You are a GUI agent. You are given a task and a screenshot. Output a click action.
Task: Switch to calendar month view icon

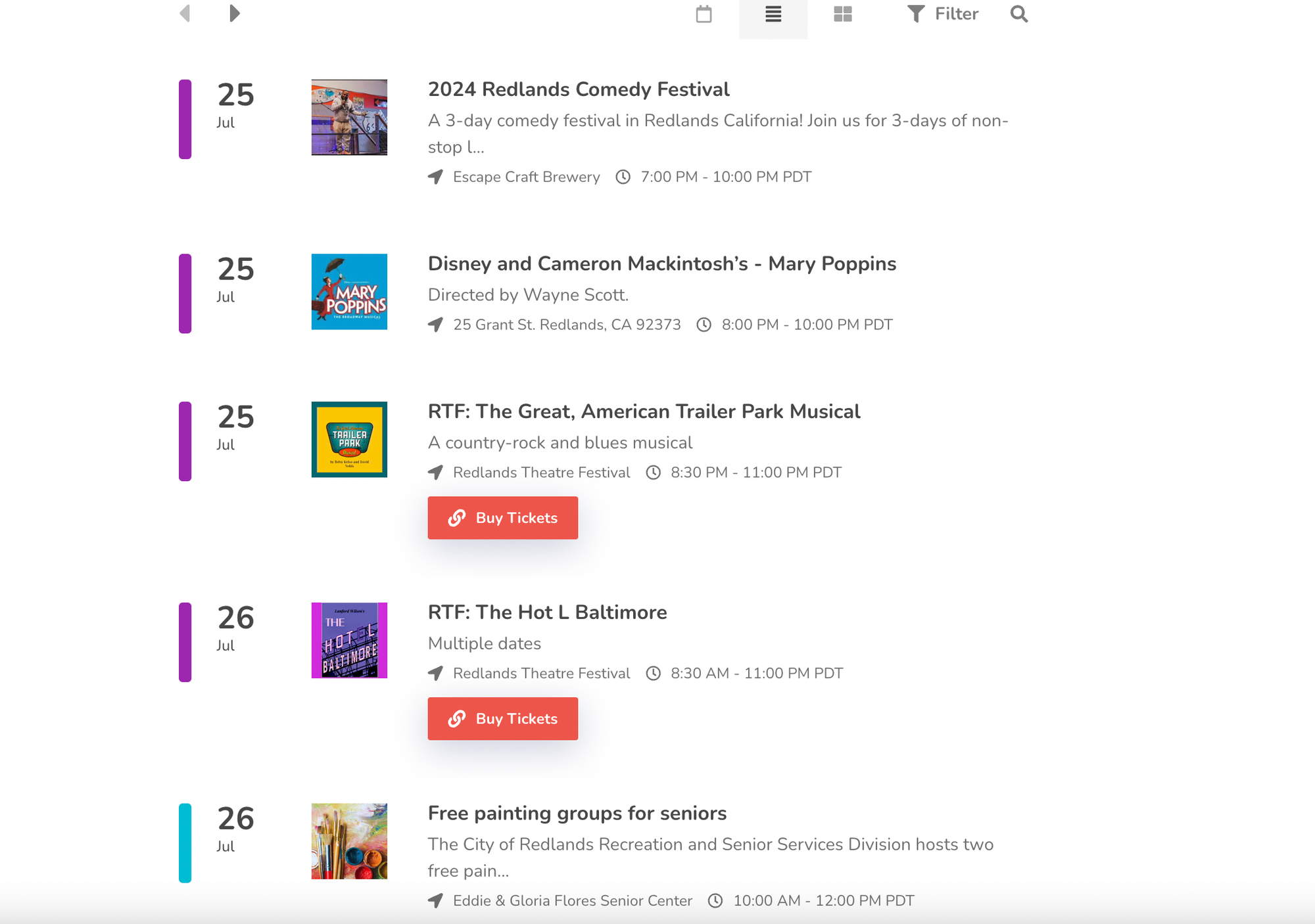(704, 14)
